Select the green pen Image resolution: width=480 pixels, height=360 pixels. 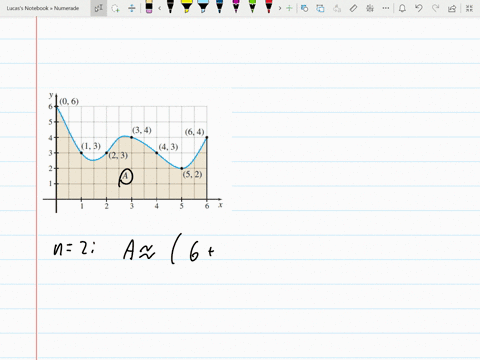(x=252, y=7)
